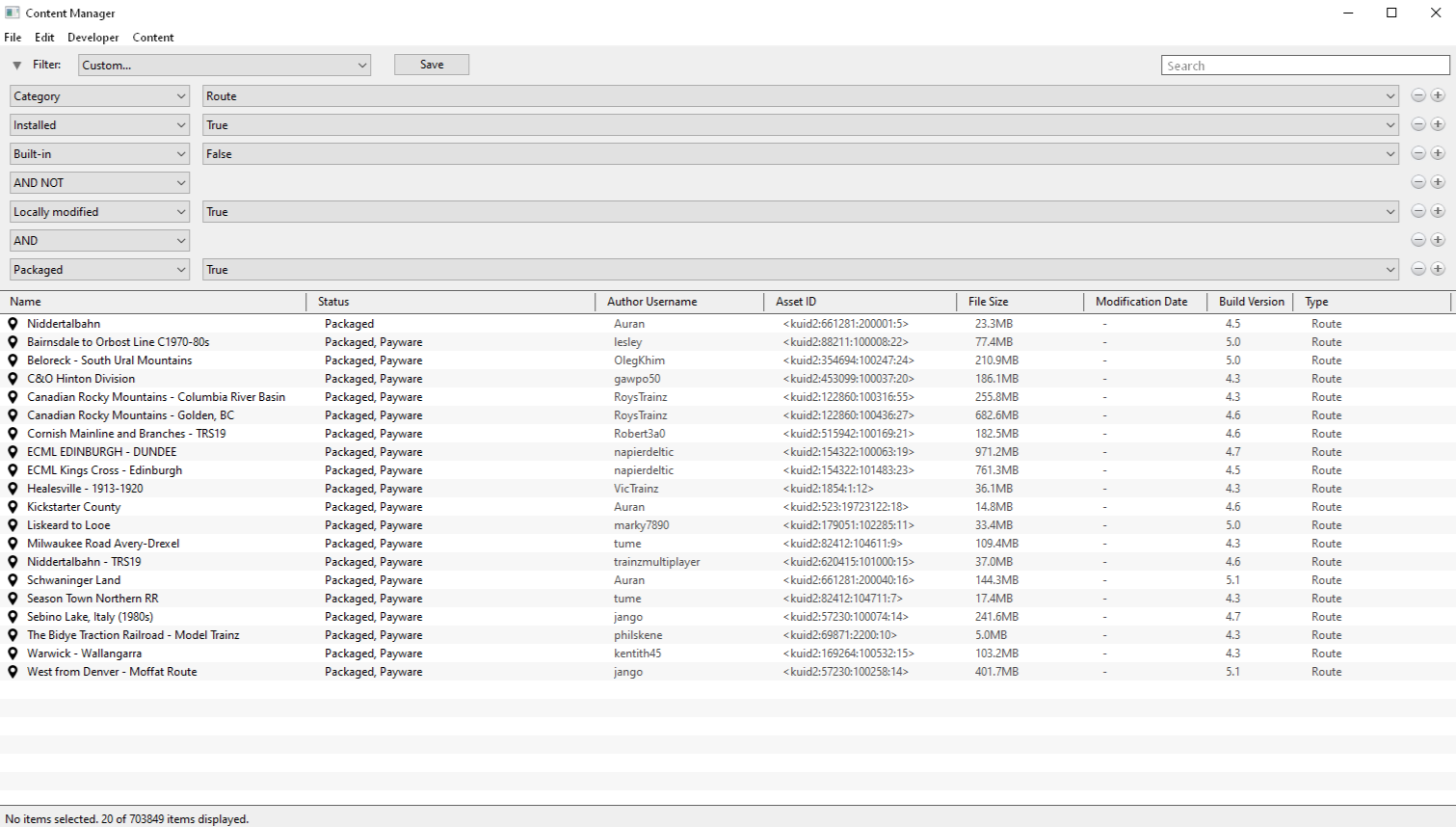Remove the AND operator filter row with minus icon
This screenshot has height=827, width=1456.
(x=1418, y=240)
